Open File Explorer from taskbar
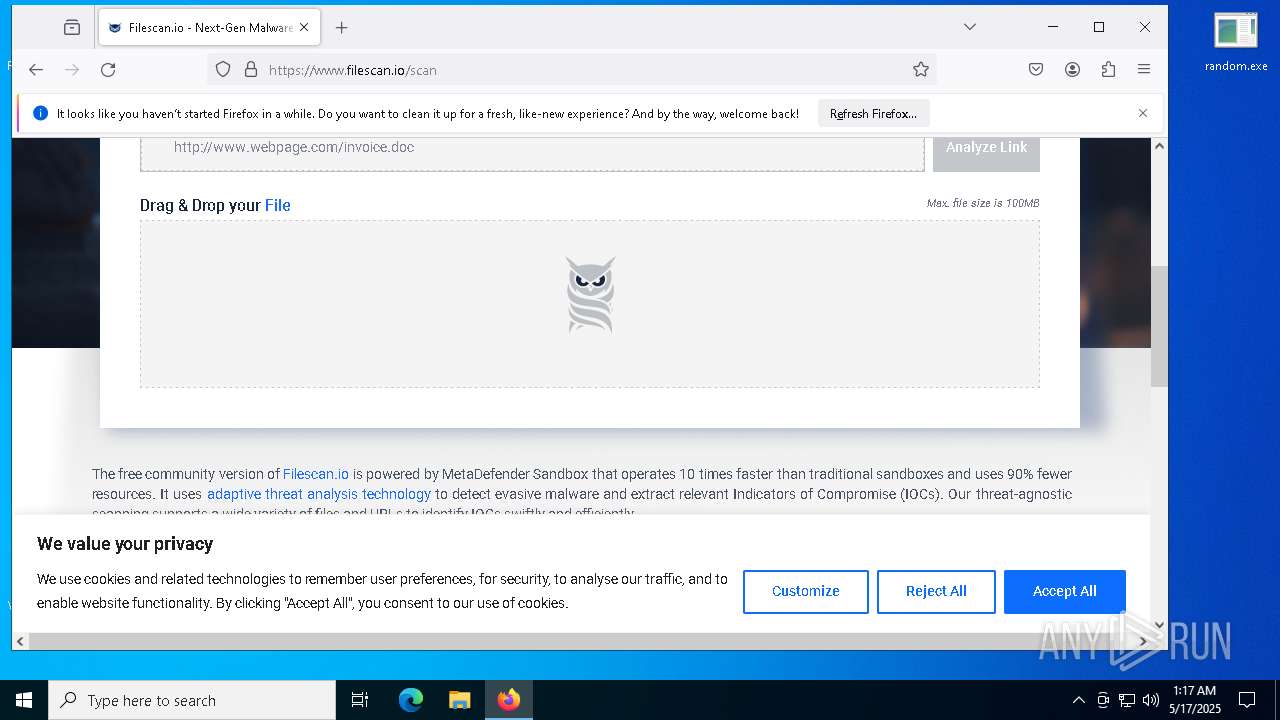Screen dimensions: 1280x720 [459, 700]
